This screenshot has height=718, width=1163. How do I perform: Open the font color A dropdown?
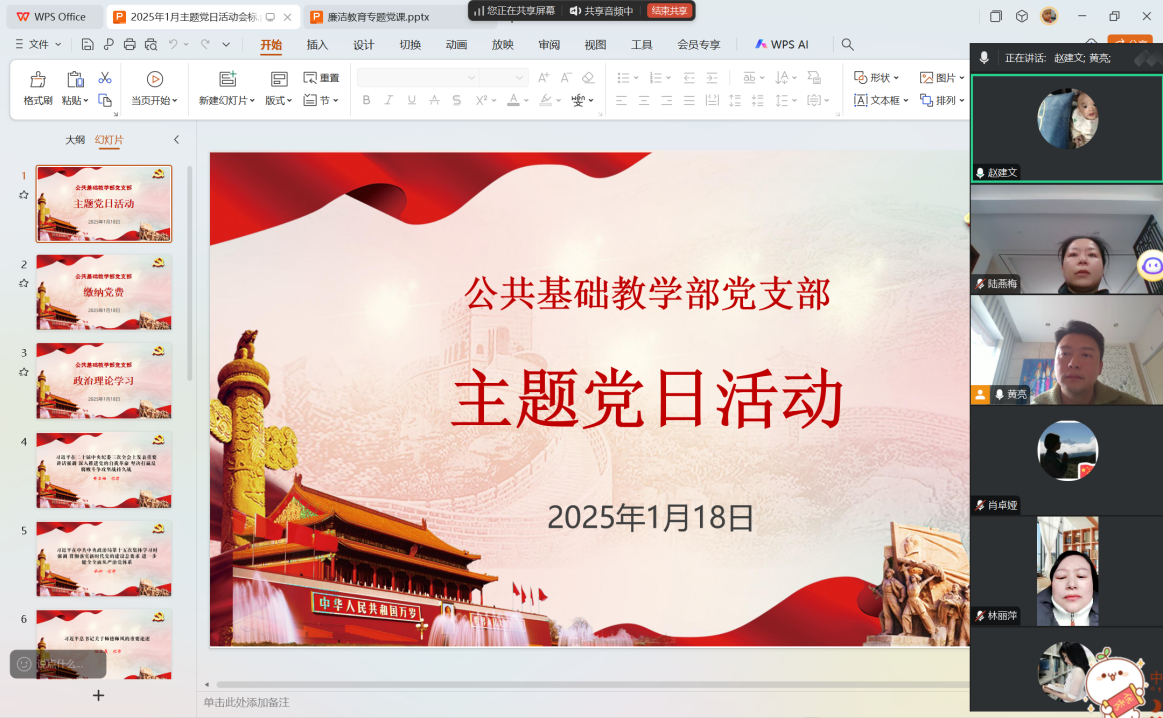[527, 100]
